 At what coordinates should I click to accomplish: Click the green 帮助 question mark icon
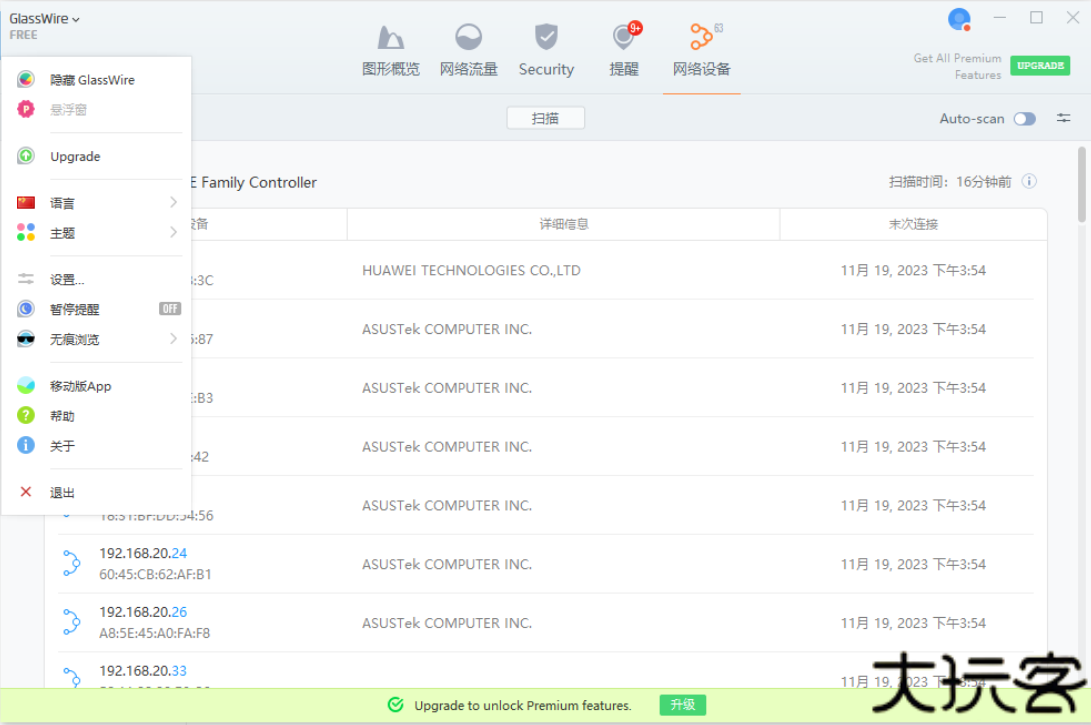[x=26, y=415]
